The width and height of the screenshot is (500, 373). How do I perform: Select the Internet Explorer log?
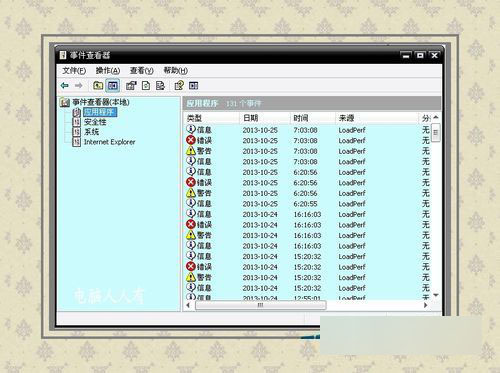click(x=109, y=142)
